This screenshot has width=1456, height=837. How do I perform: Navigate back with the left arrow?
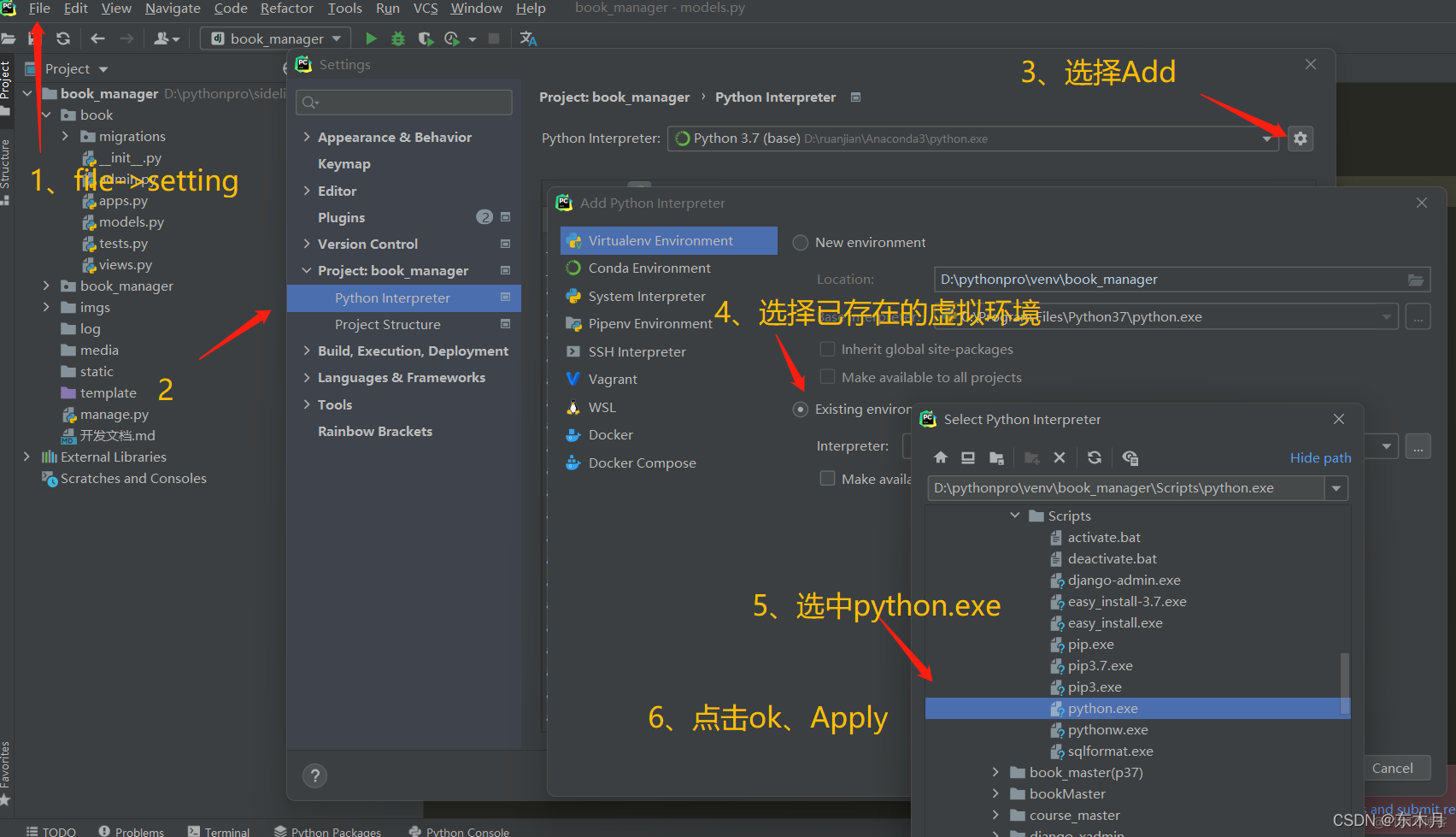[x=97, y=38]
